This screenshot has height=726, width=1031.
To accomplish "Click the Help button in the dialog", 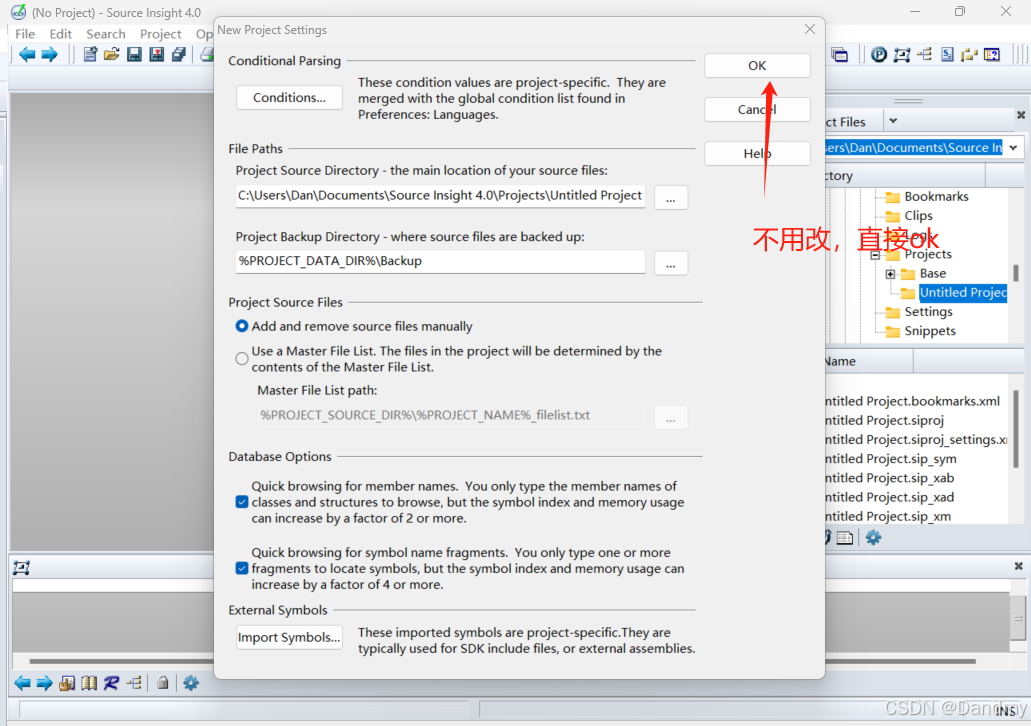I will [757, 153].
